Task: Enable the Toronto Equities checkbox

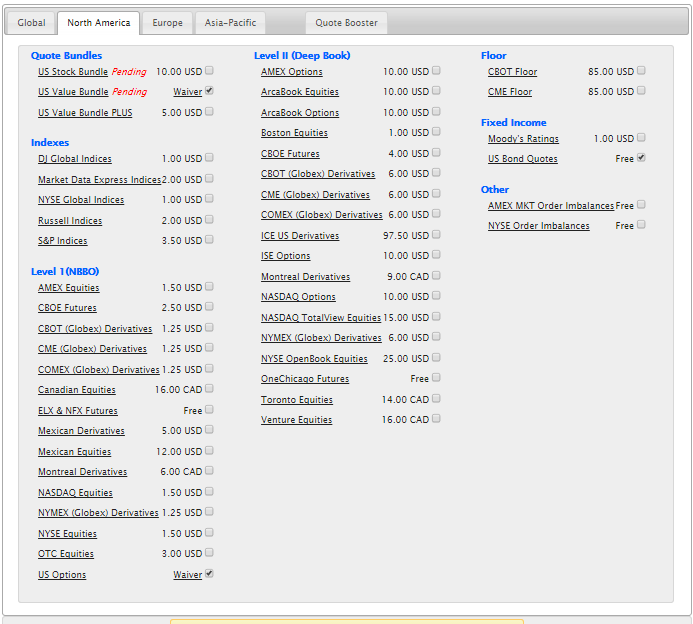Action: 436,399
